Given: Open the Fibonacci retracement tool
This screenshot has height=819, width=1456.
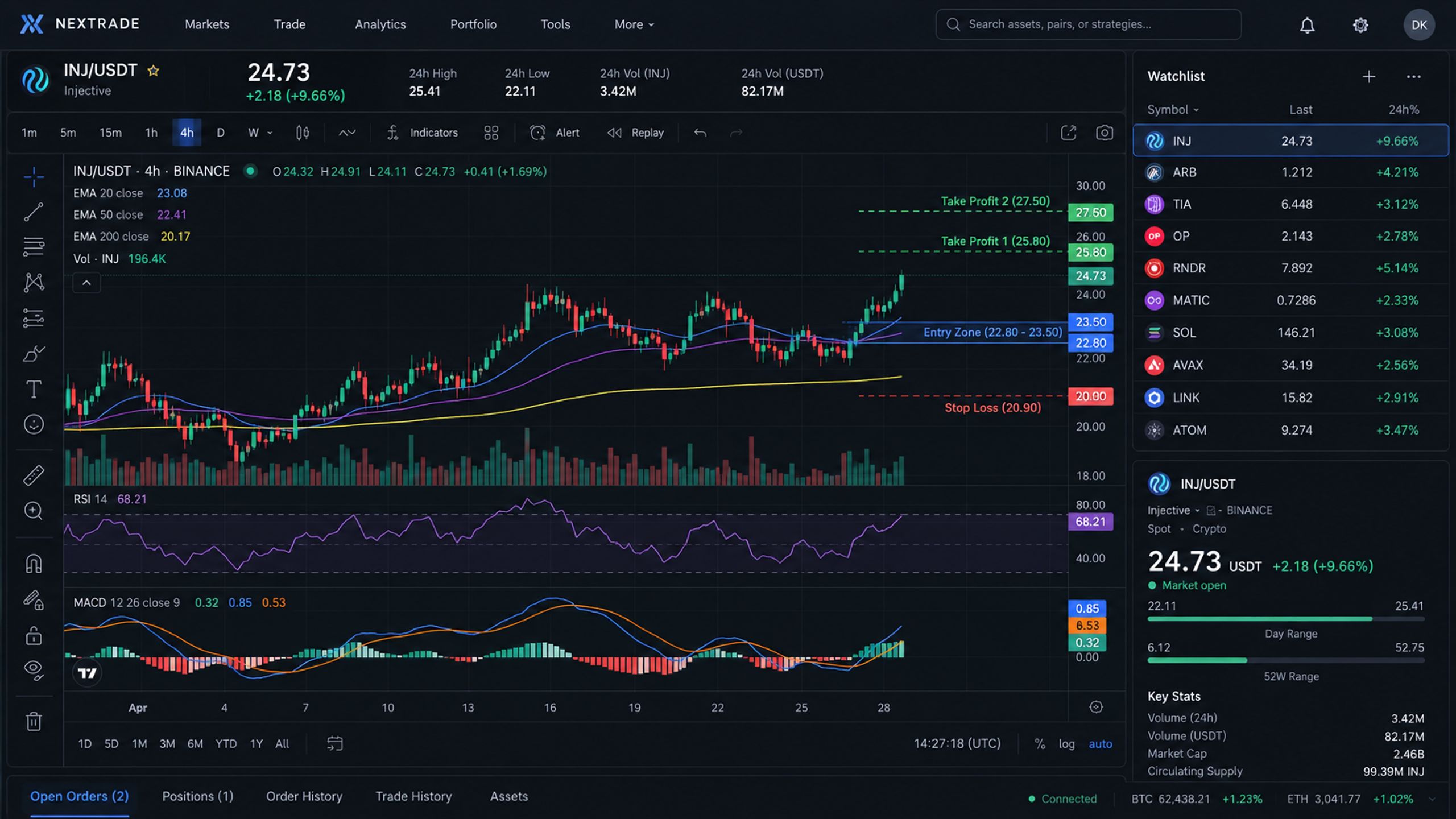Looking at the screenshot, I should (34, 247).
